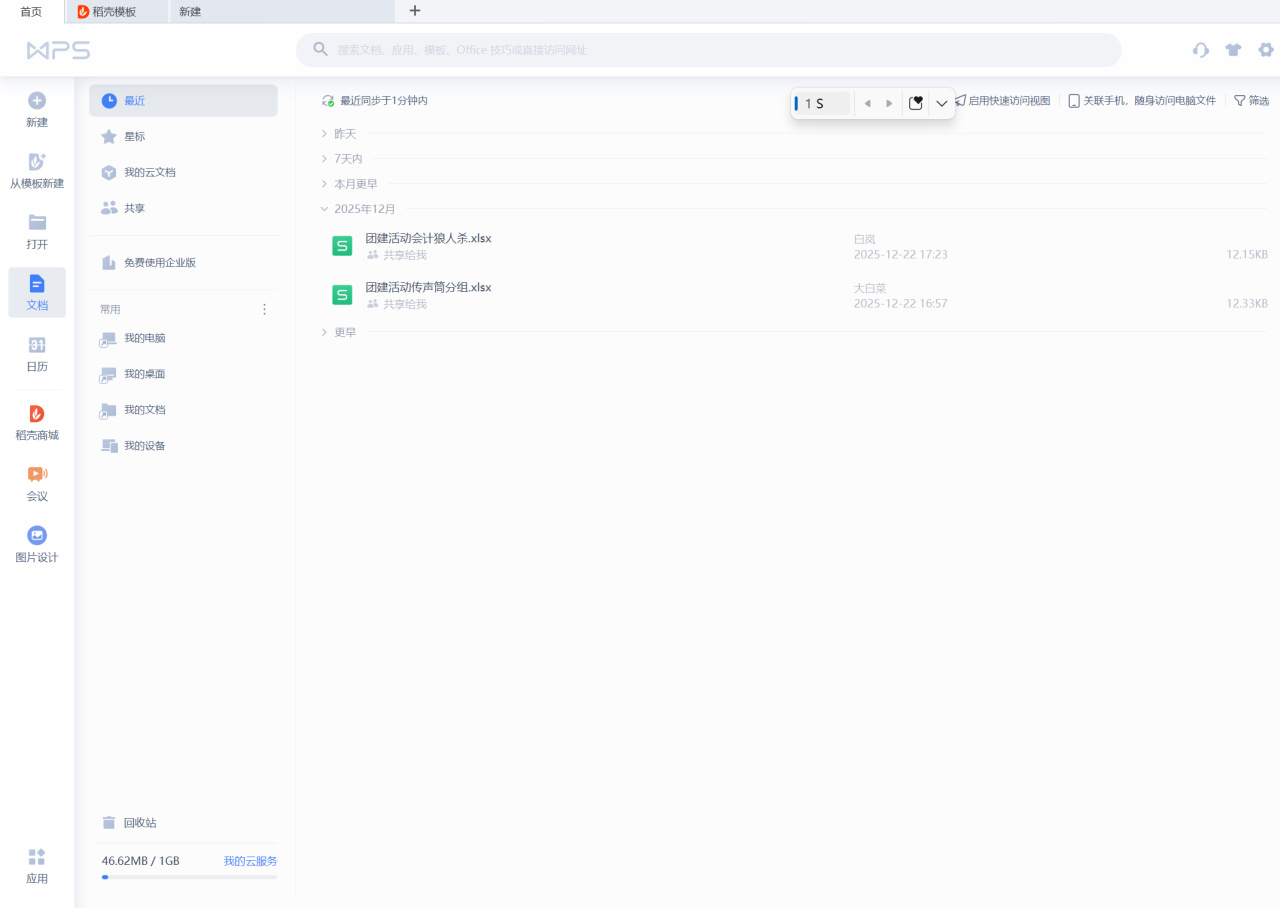Click 新建 in the left rail

point(37,110)
